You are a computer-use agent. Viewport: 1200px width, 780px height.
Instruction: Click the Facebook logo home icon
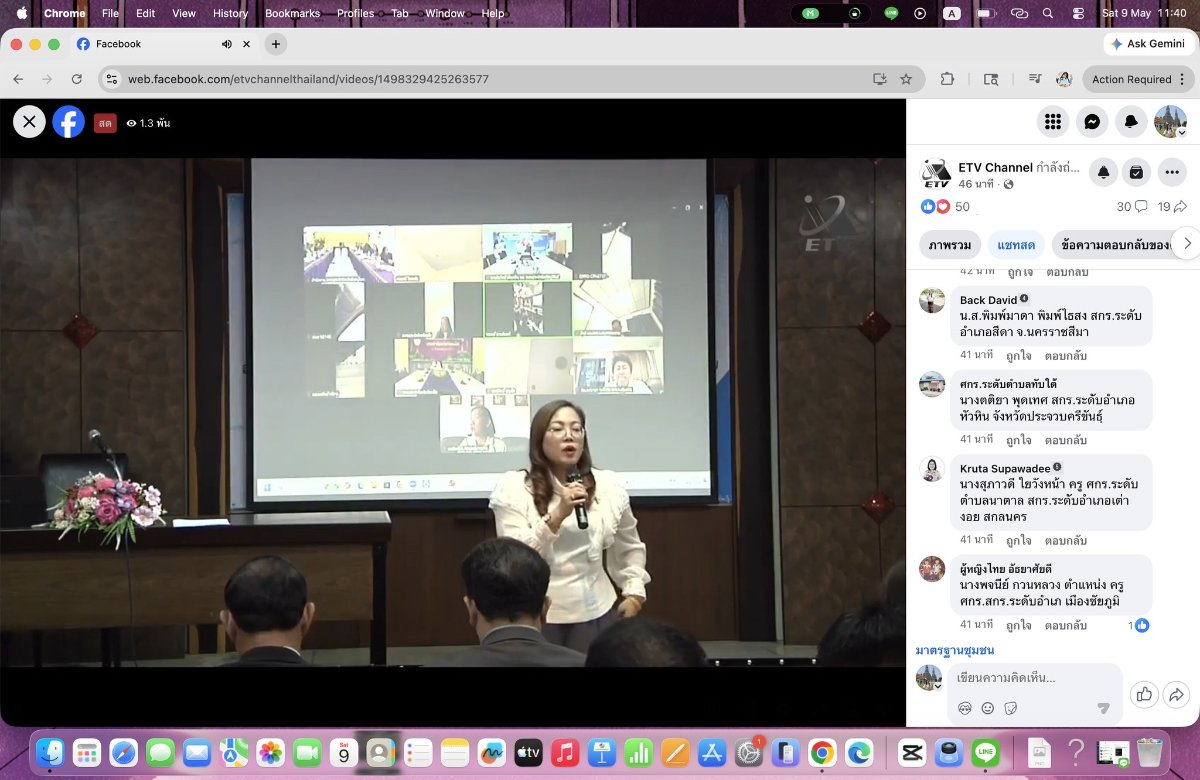pos(69,122)
